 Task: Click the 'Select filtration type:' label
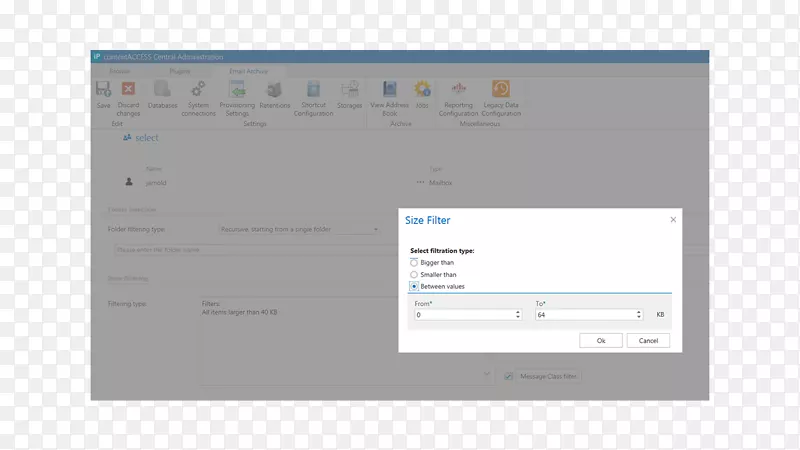click(442, 251)
